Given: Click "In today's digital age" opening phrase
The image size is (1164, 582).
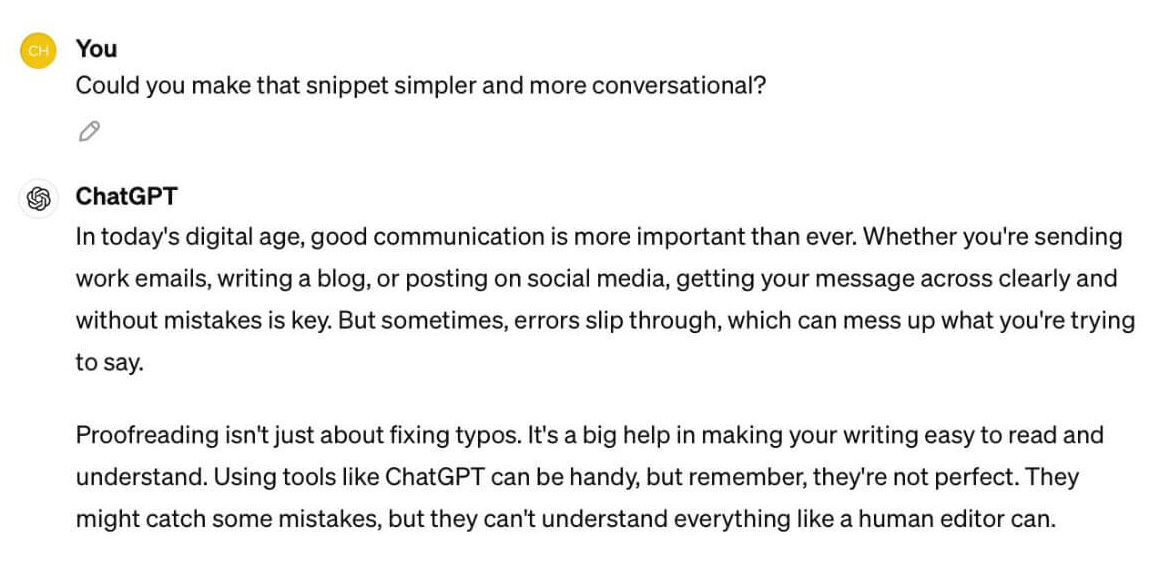Looking at the screenshot, I should pyautogui.click(x=190, y=238).
